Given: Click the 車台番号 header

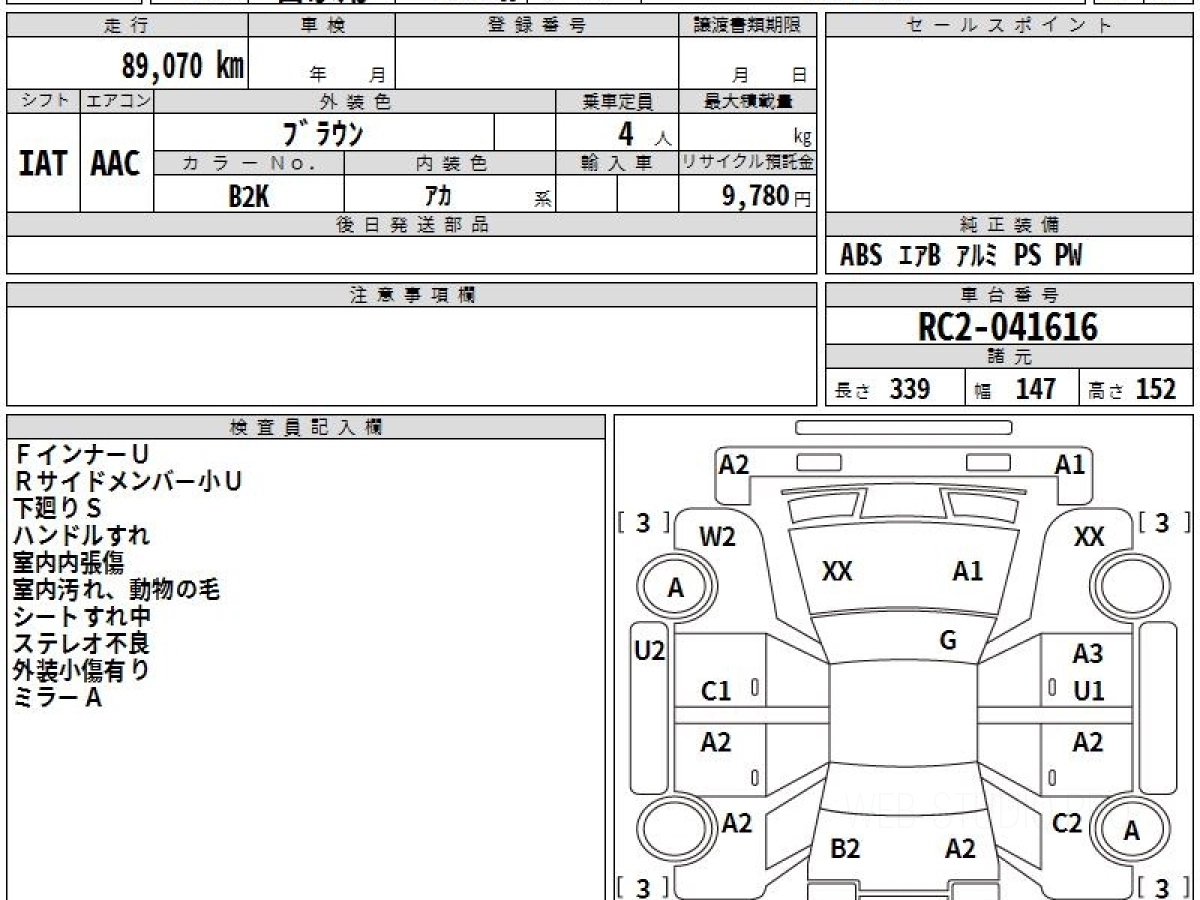Looking at the screenshot, I should (1010, 295).
